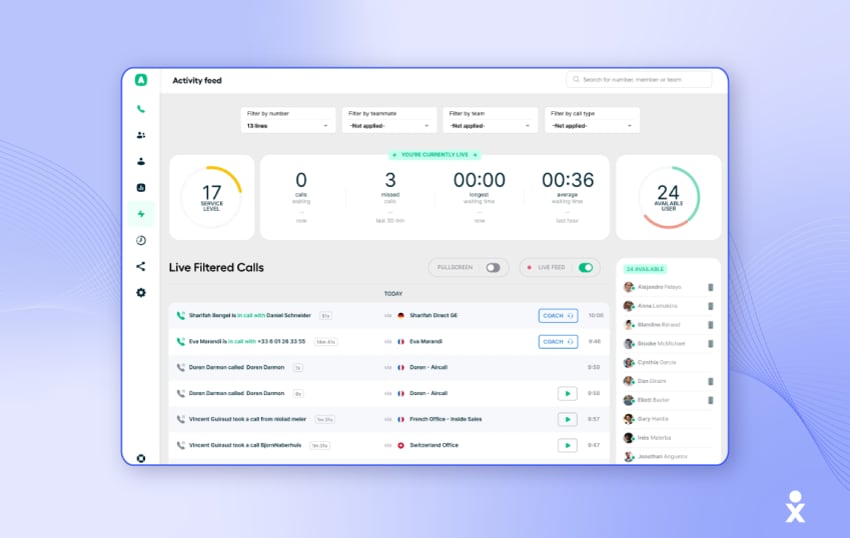Click the "Live Filtered Calls" heading
850x538 pixels.
click(x=216, y=267)
